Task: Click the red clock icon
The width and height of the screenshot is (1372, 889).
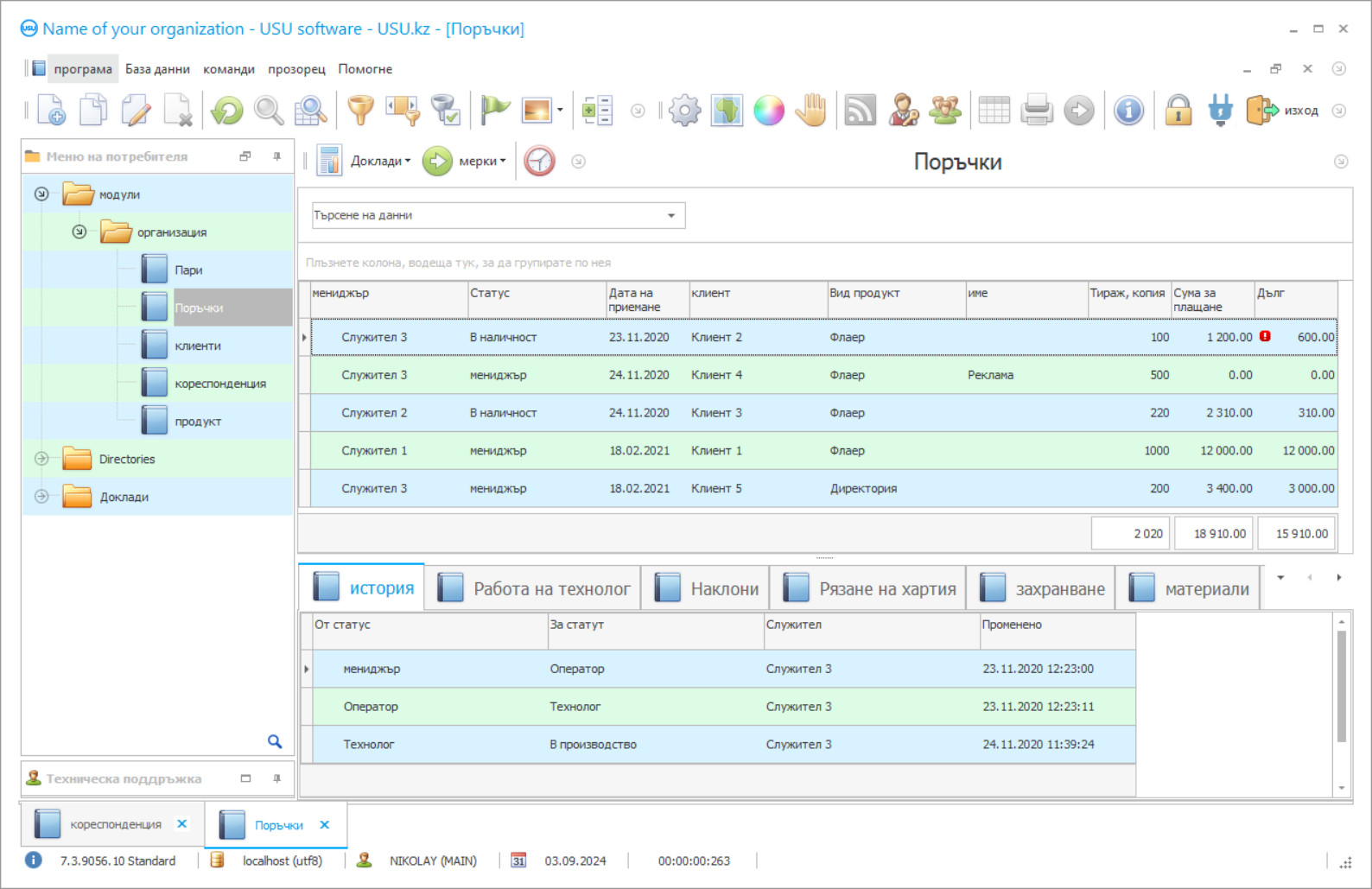Action: tap(539, 162)
